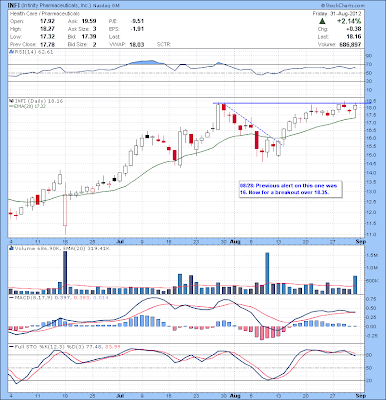Click the tall August volume spike bar
The height and width of the screenshot is (400, 386).
pyautogui.click(x=267, y=273)
